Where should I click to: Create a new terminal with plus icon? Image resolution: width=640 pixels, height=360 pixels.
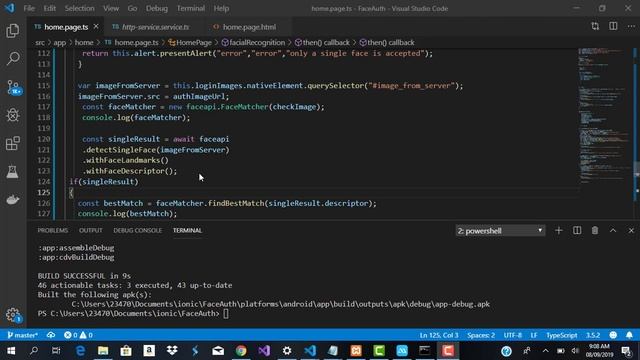click(x=559, y=231)
